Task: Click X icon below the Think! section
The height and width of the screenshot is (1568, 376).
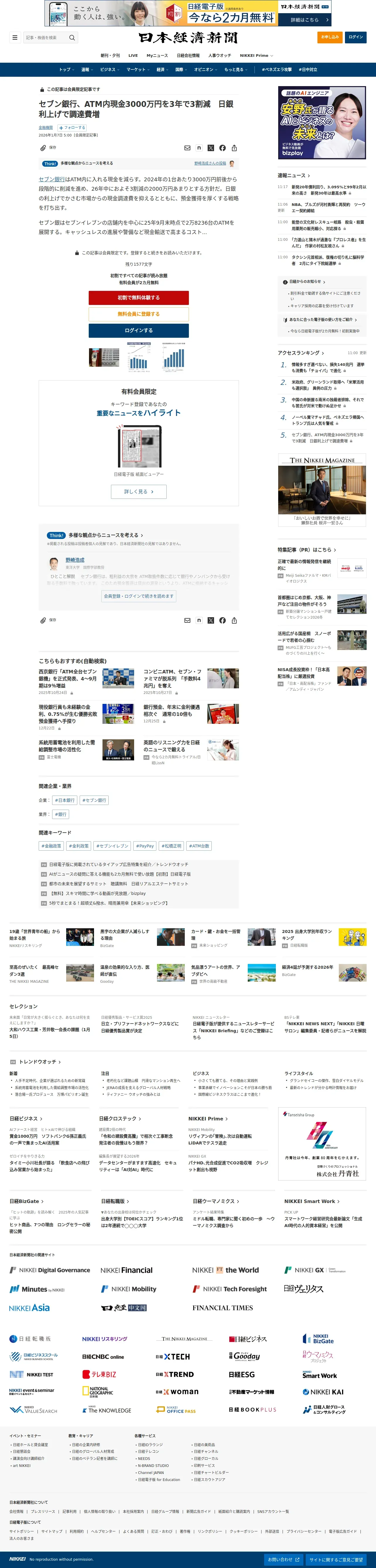Action: pyautogui.click(x=211, y=620)
